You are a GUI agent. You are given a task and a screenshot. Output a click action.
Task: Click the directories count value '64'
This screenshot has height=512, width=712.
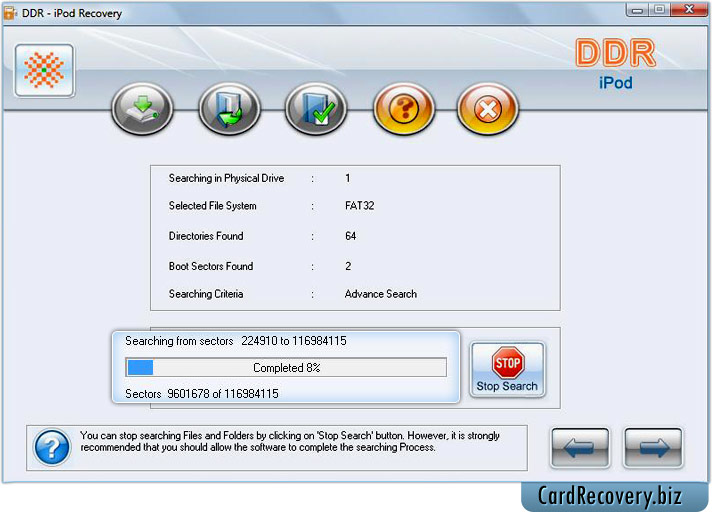tap(351, 236)
